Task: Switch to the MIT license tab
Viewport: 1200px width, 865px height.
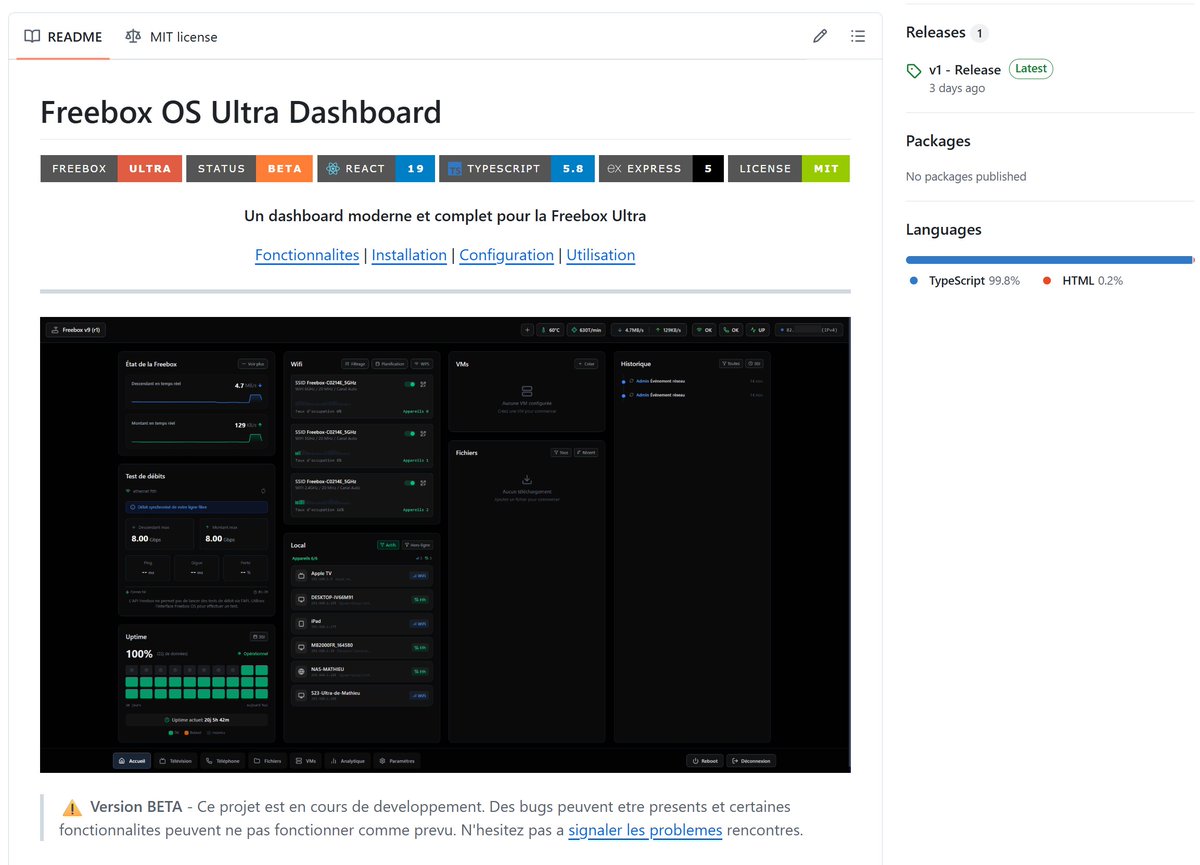Action: (171, 37)
